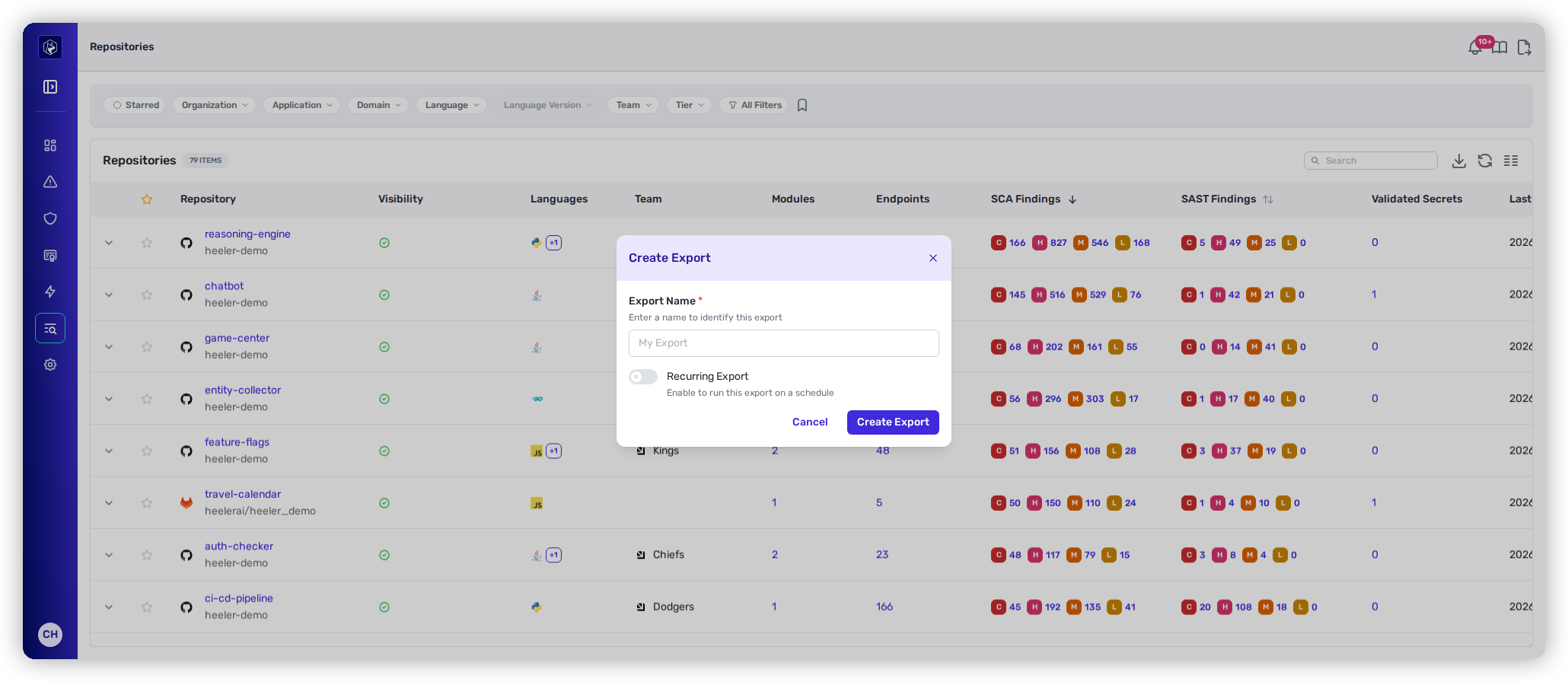Click the Heeler logo icon in sidebar

pos(50,47)
